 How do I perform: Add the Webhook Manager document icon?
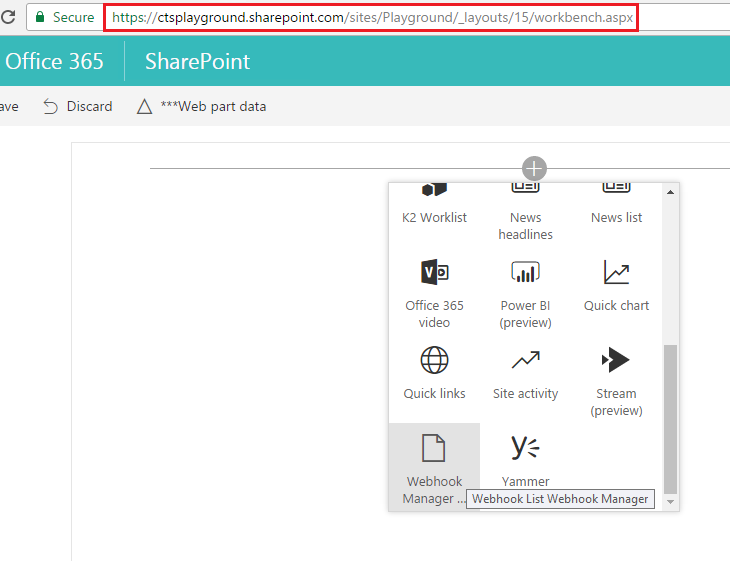pos(433,448)
